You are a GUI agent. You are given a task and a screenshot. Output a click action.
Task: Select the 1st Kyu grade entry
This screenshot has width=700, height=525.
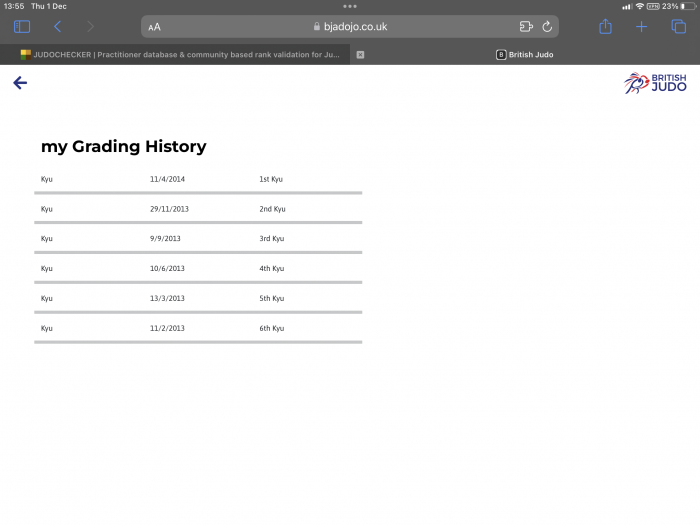tap(271, 179)
